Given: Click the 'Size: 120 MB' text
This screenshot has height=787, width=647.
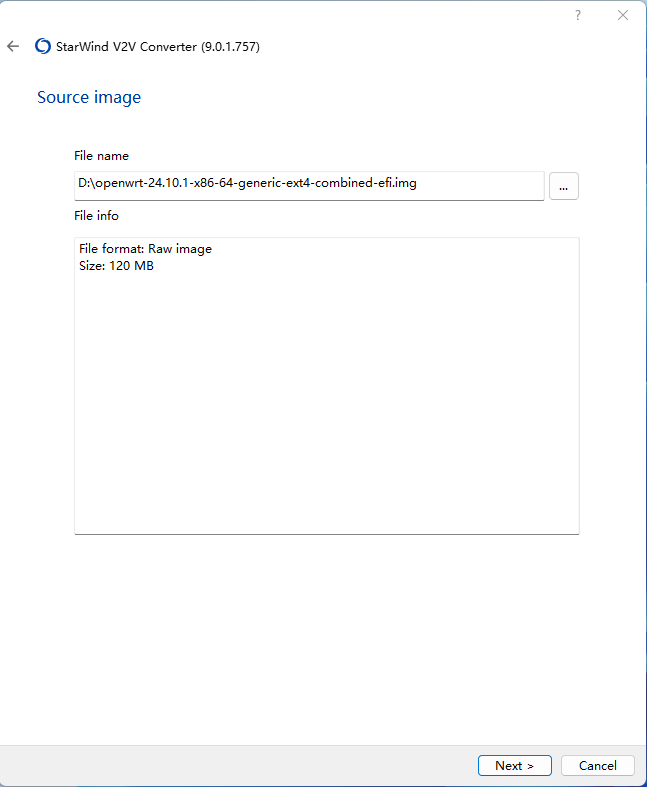Looking at the screenshot, I should pos(116,266).
